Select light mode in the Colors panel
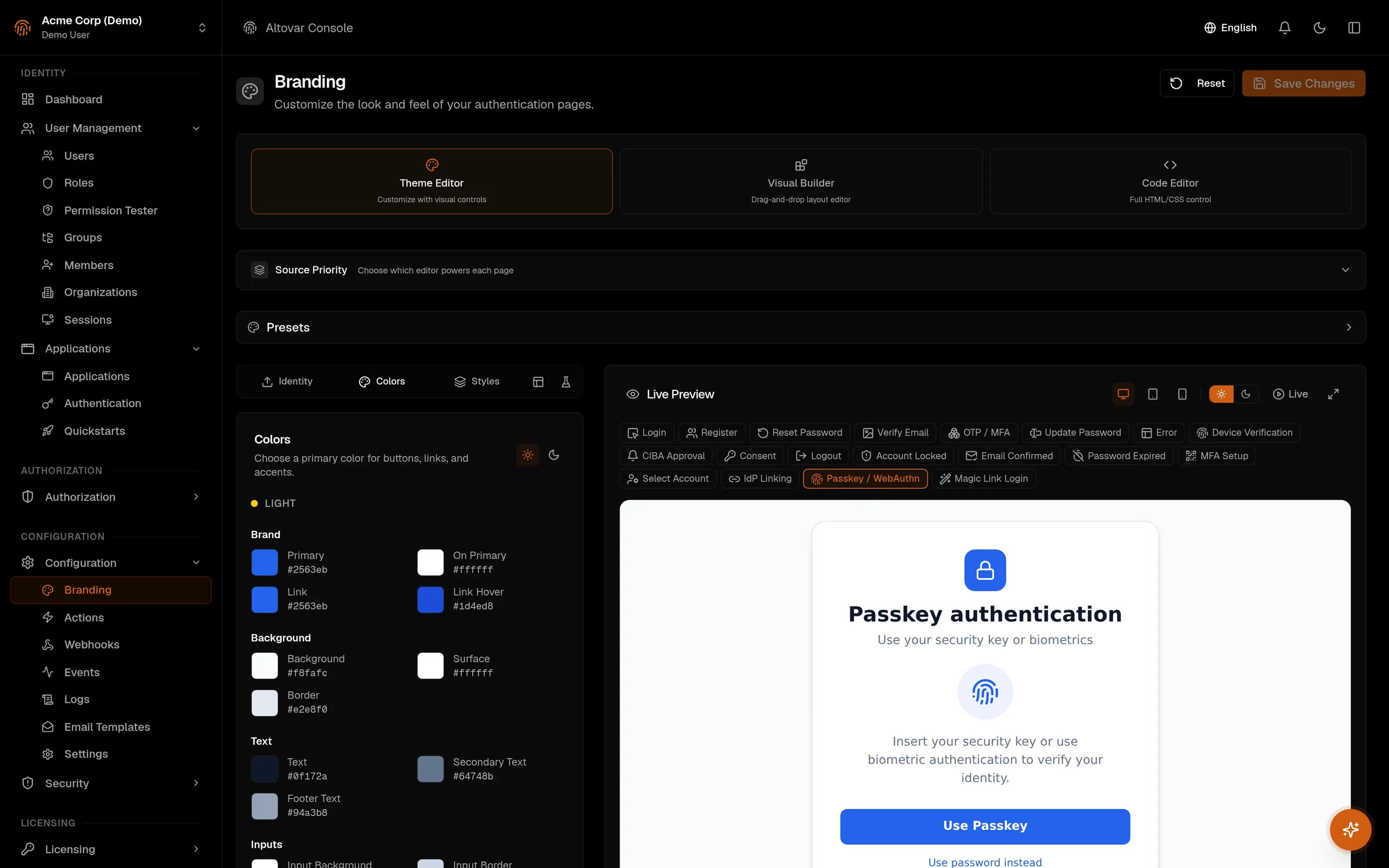This screenshot has height=868, width=1389. point(527,455)
